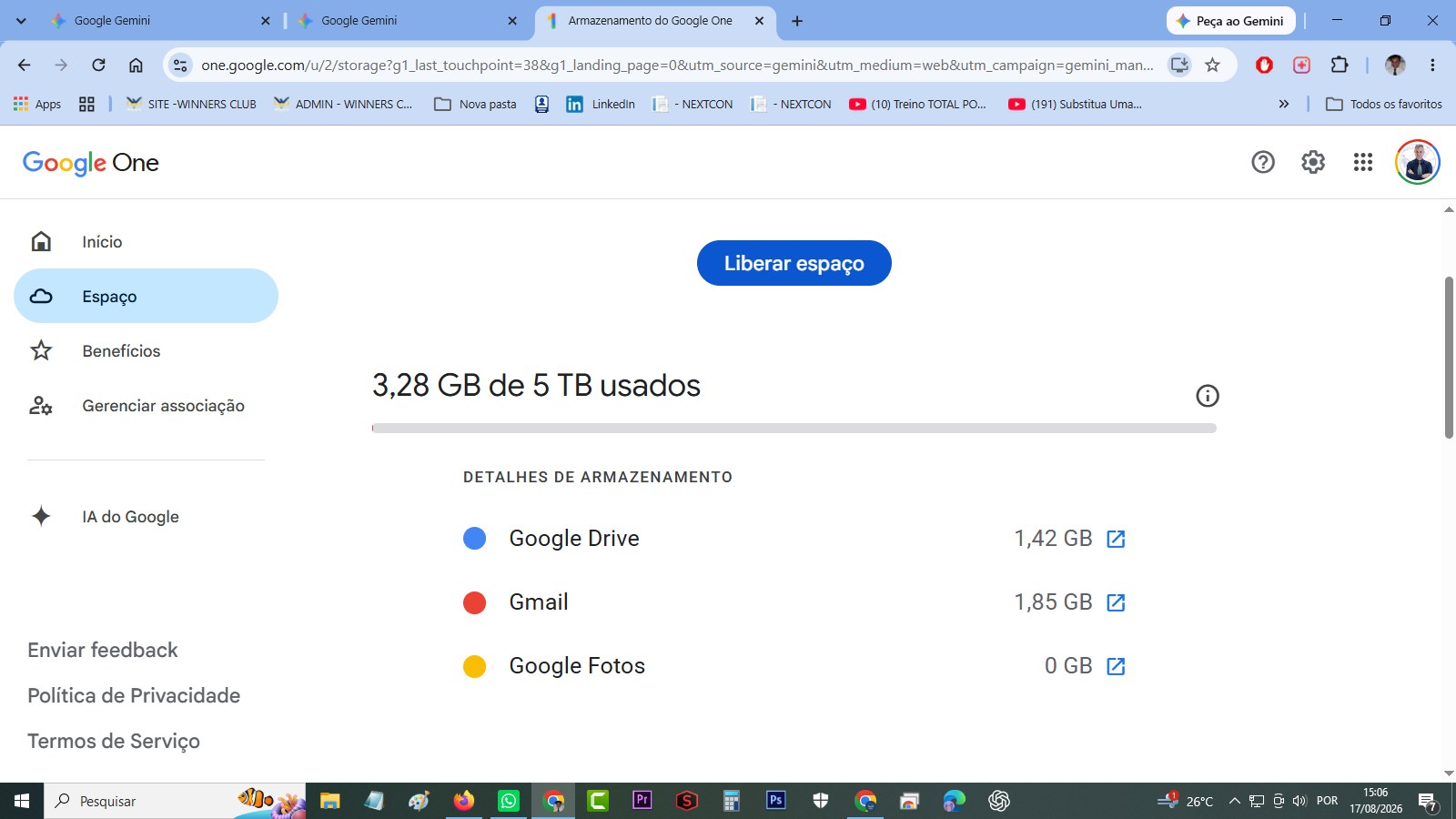The height and width of the screenshot is (819, 1456).
Task: Open Google Fotos storage external link
Action: [1116, 666]
